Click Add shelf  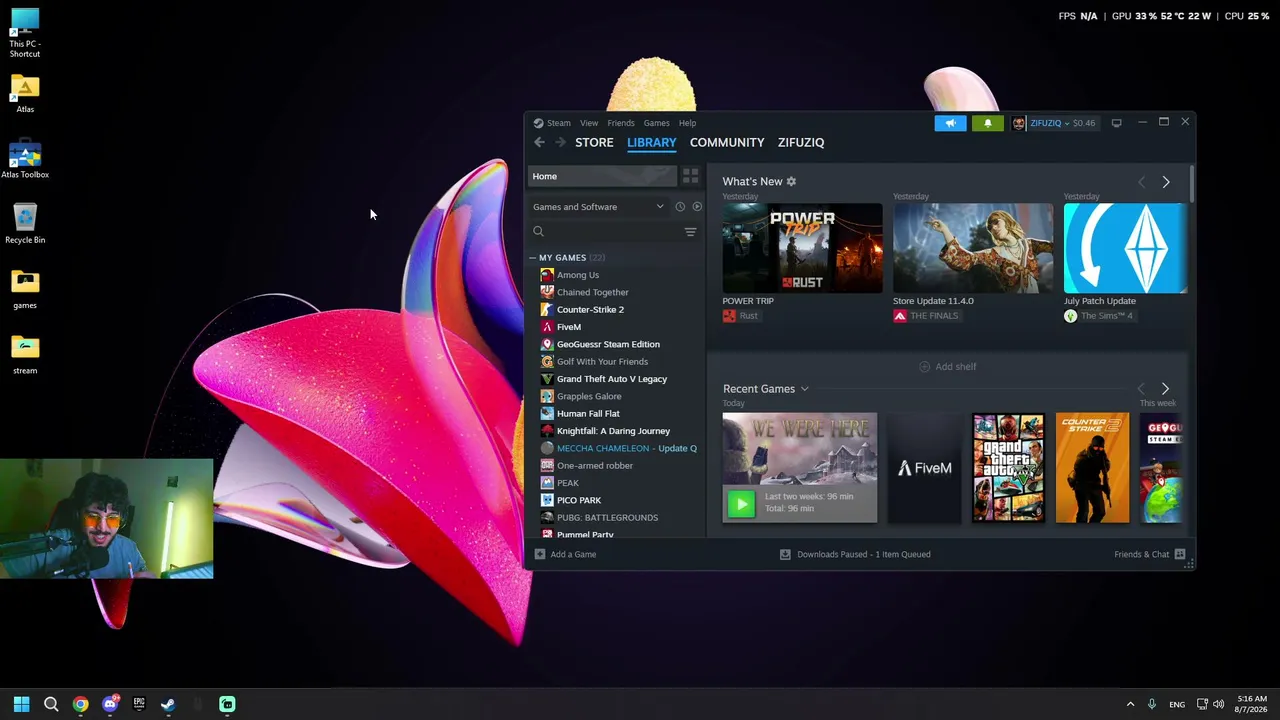coord(947,367)
